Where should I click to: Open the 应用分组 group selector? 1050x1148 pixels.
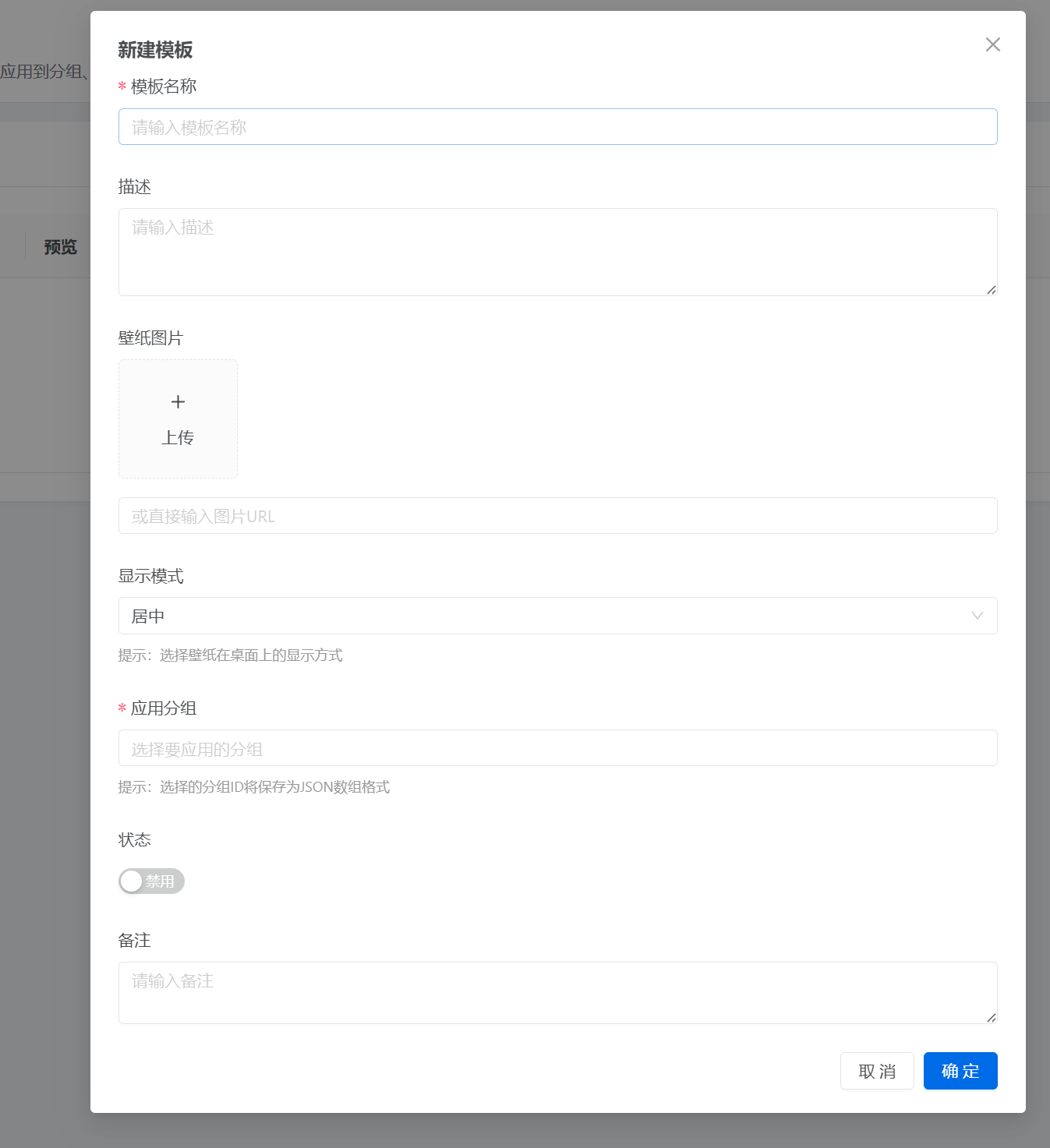point(557,748)
